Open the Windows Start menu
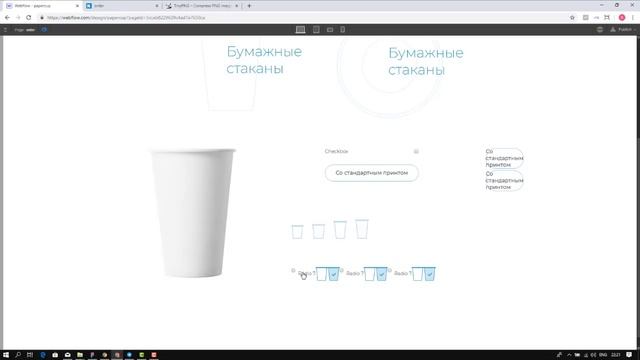This screenshot has width=640, height=360. click(6, 355)
